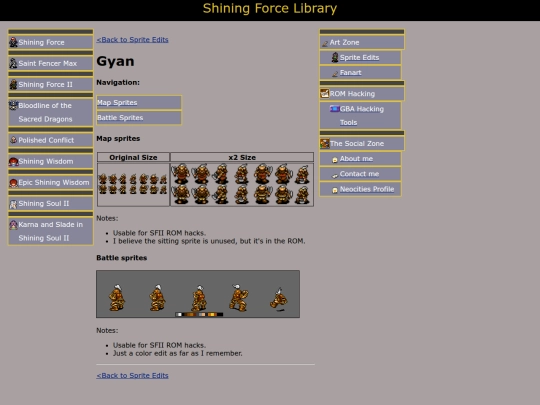
Task: Click the Gyan page heading
Action: (115, 61)
